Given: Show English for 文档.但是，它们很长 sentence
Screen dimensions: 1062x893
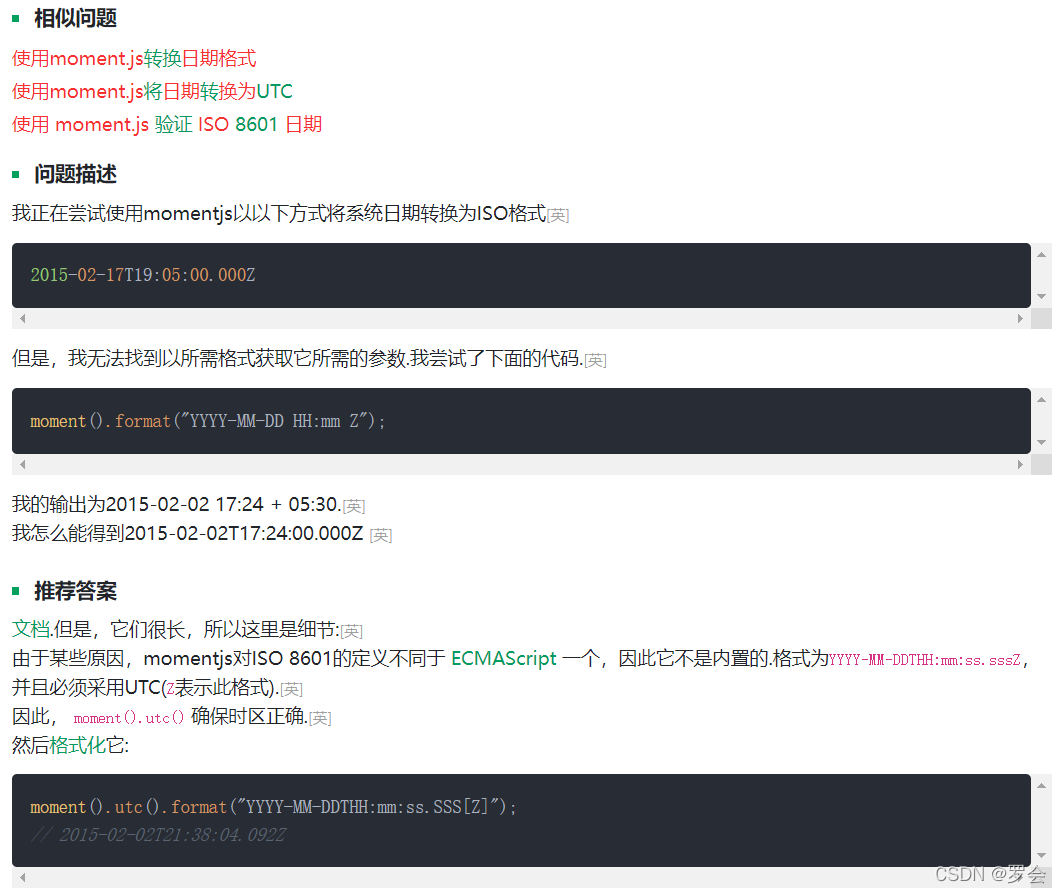Looking at the screenshot, I should tap(352, 631).
